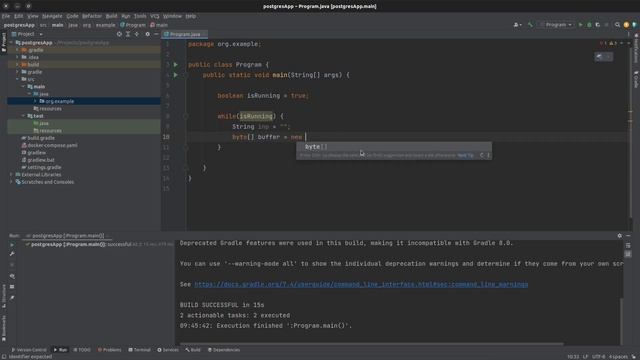The width and height of the screenshot is (640, 360).
Task: Click run gutter icon beside main method
Action: 176,75
